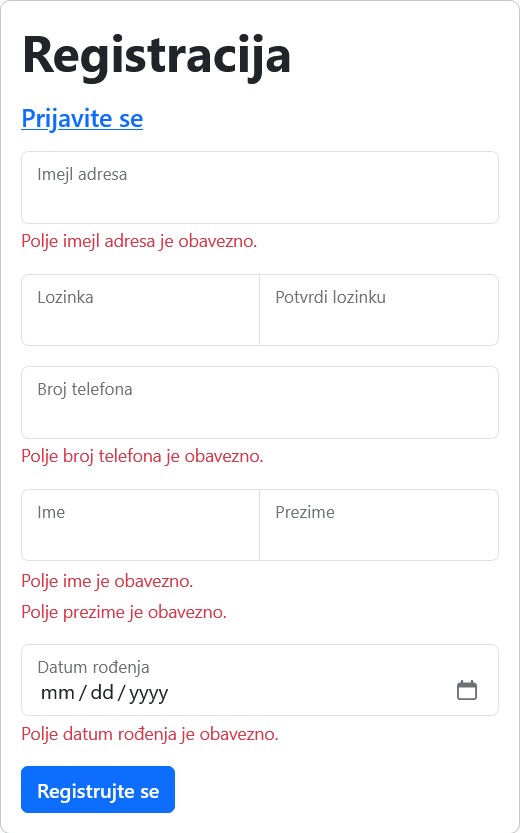Click the phone number required error text
Image resolution: width=520 pixels, height=833 pixels.
(142, 456)
